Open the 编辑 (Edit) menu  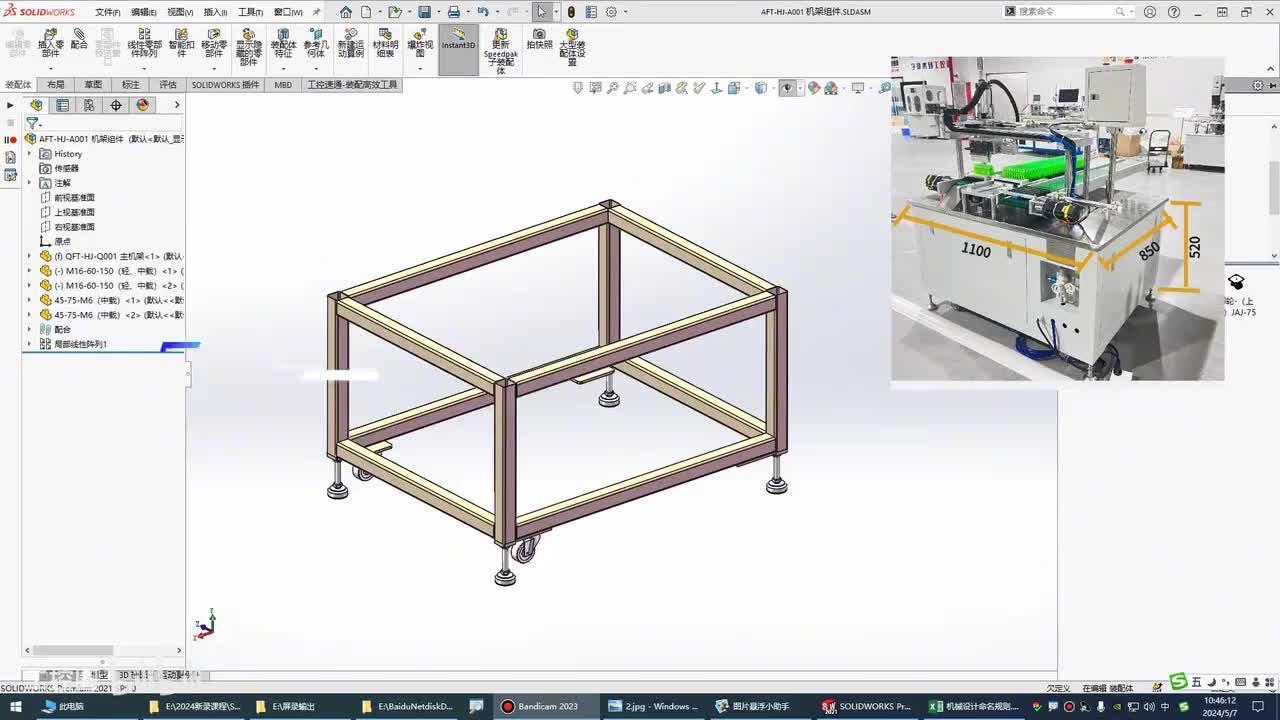pyautogui.click(x=144, y=12)
